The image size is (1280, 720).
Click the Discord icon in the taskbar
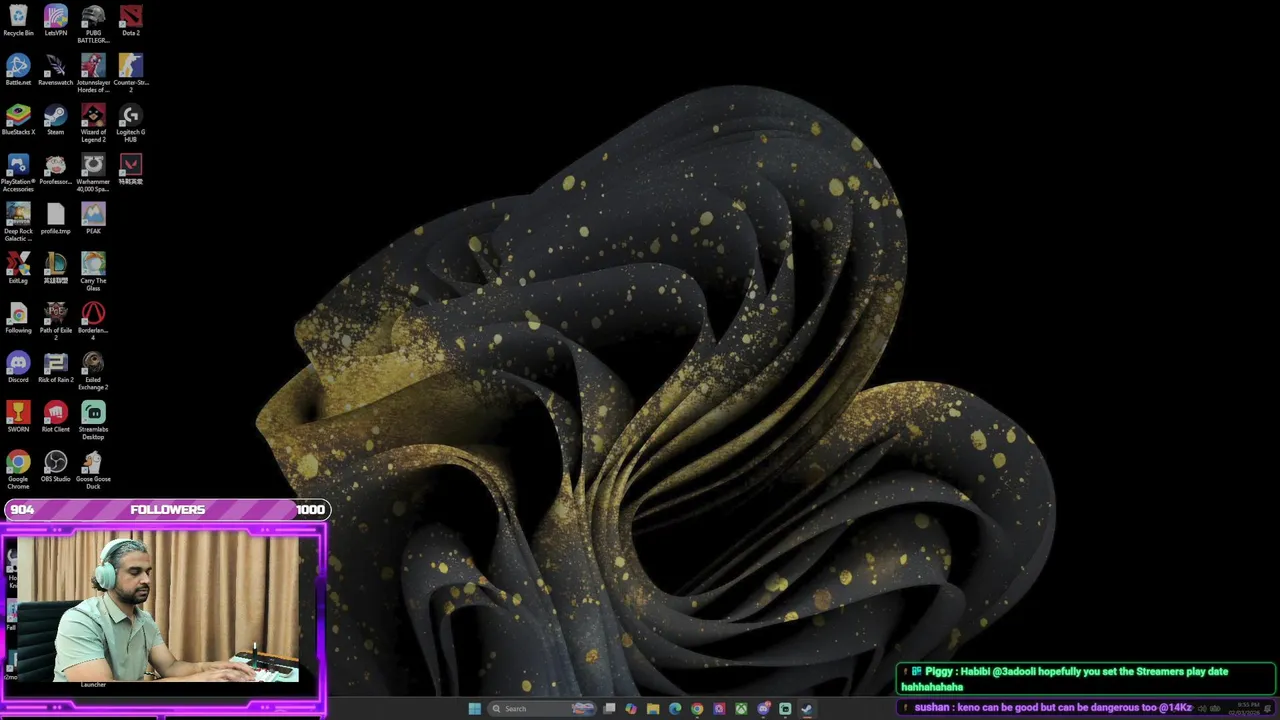[763, 709]
